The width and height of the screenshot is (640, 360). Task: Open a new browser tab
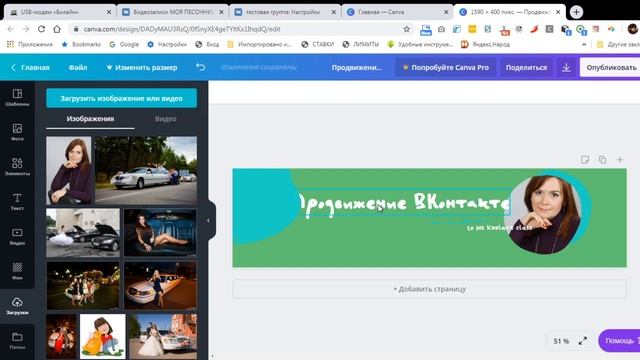point(576,12)
